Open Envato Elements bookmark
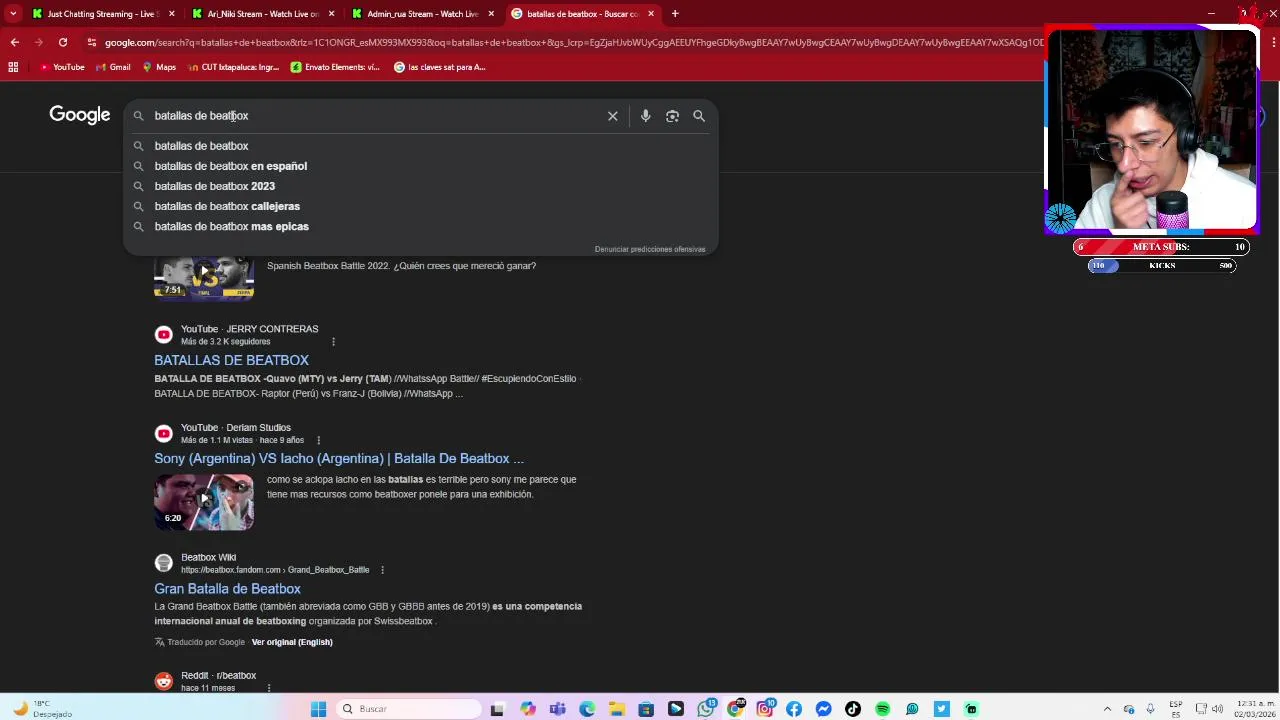This screenshot has height=720, width=1280. (335, 67)
